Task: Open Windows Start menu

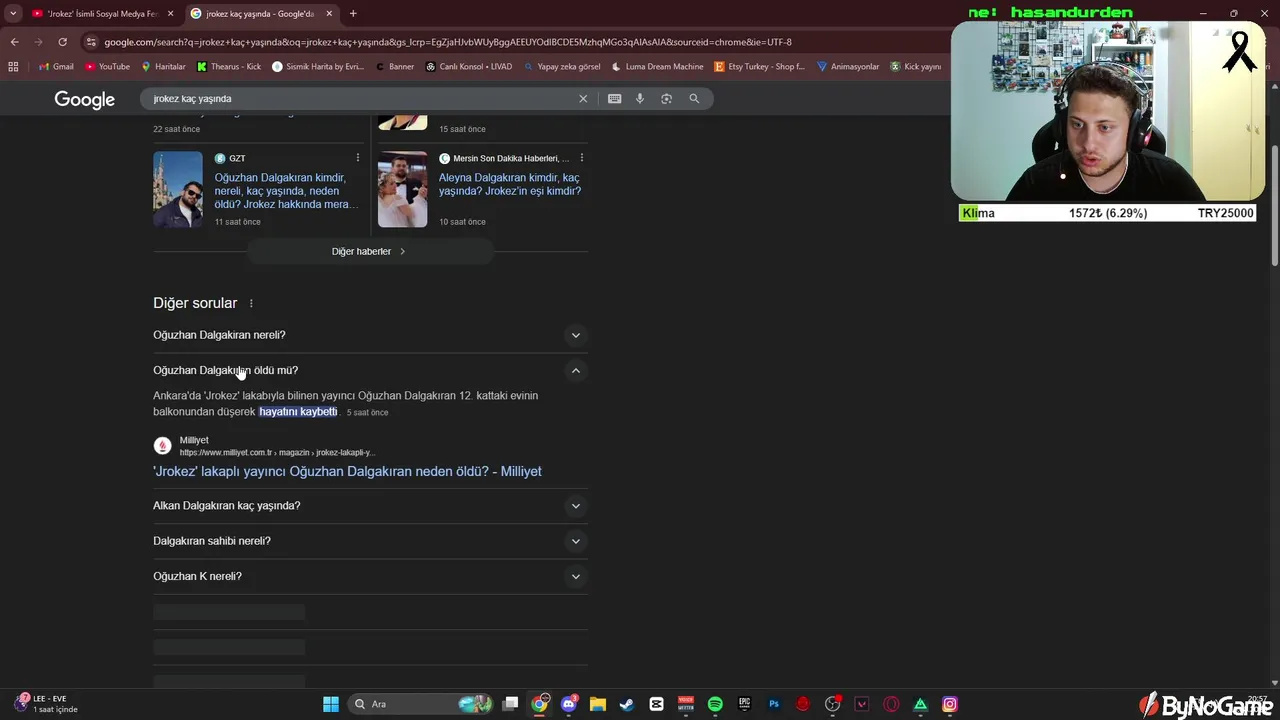Action: click(x=331, y=704)
